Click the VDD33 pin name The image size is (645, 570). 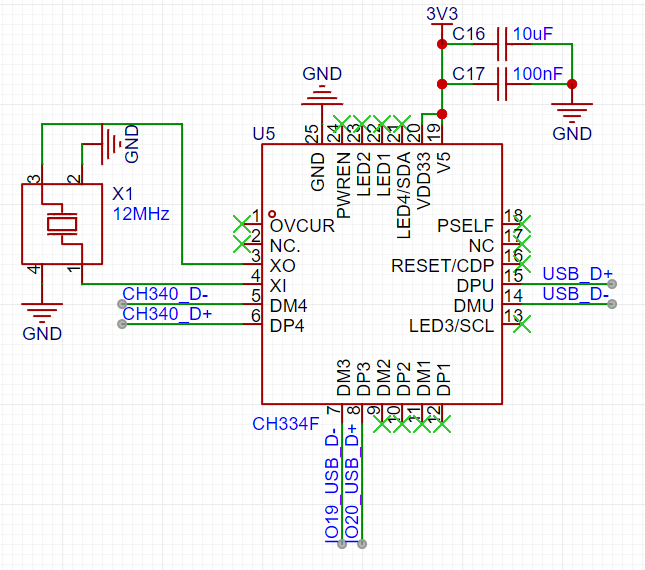tap(423, 181)
